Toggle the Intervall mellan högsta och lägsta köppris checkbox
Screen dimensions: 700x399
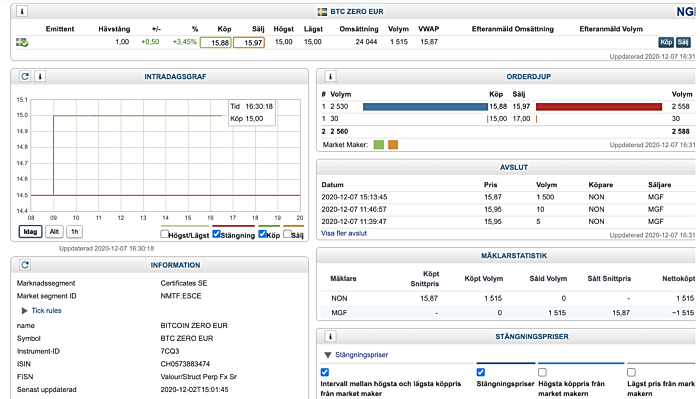point(325,372)
